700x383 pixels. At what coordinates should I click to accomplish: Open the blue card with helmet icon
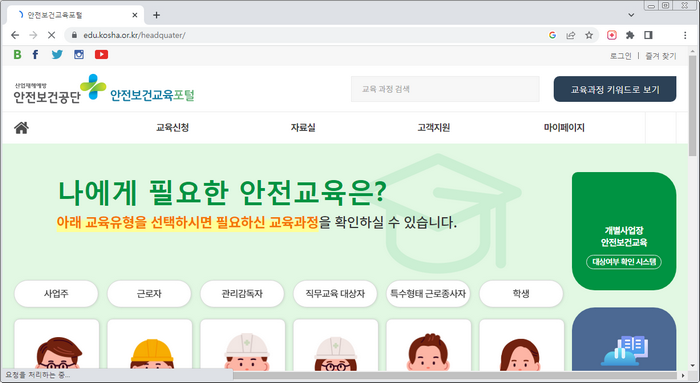click(624, 339)
